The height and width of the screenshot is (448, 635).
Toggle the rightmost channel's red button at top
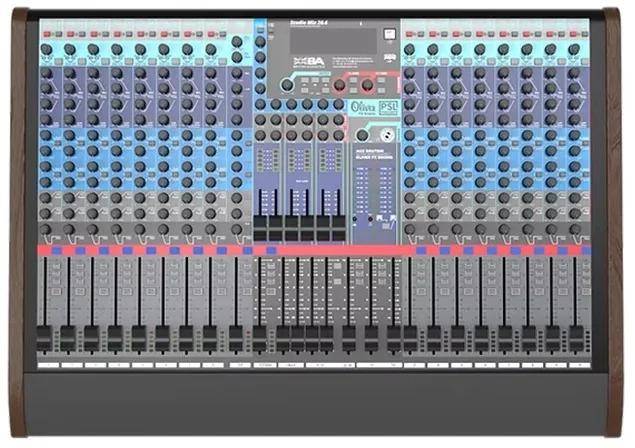coord(575,34)
